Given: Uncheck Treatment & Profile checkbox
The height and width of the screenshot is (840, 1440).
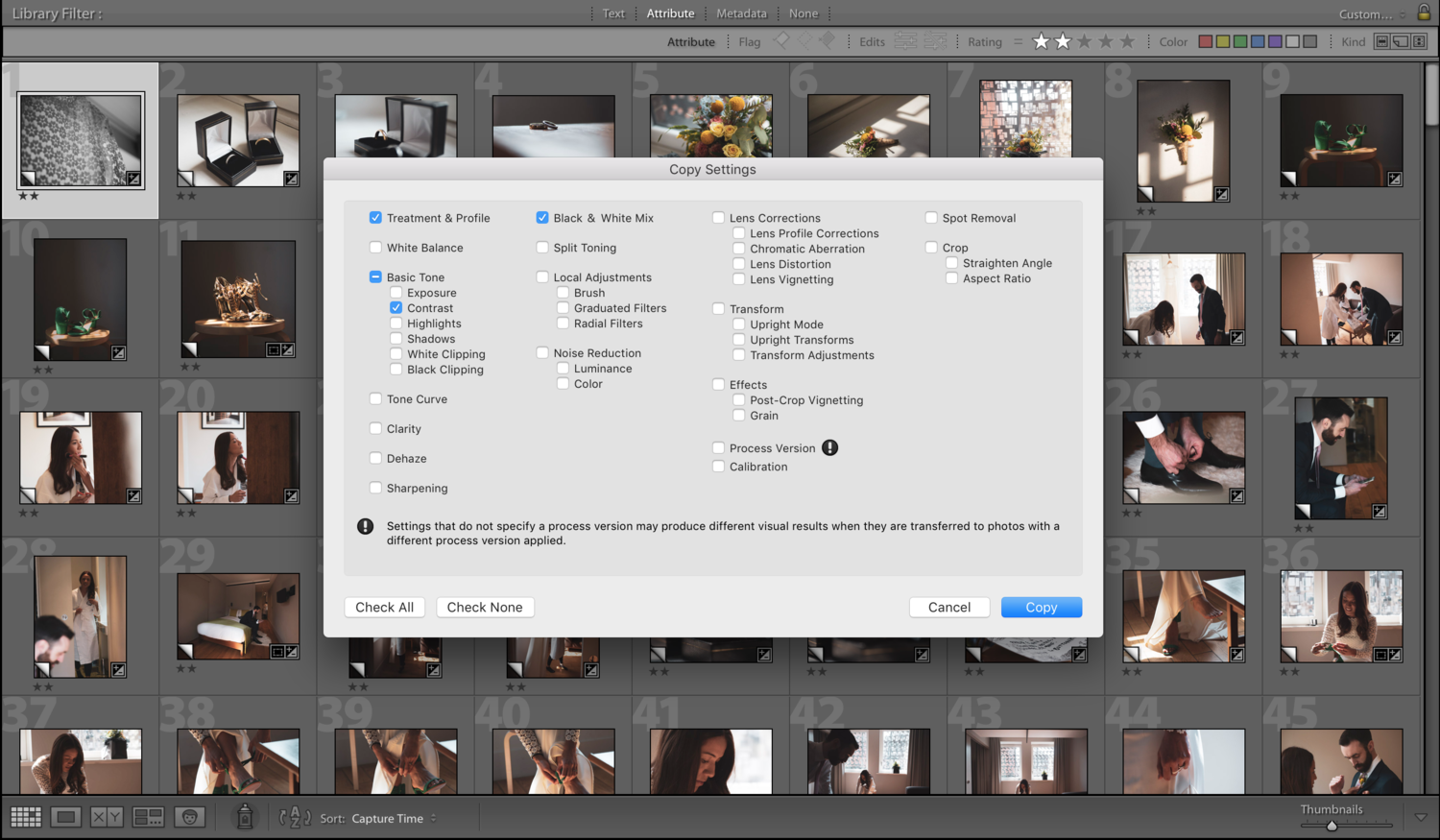Looking at the screenshot, I should pyautogui.click(x=375, y=217).
